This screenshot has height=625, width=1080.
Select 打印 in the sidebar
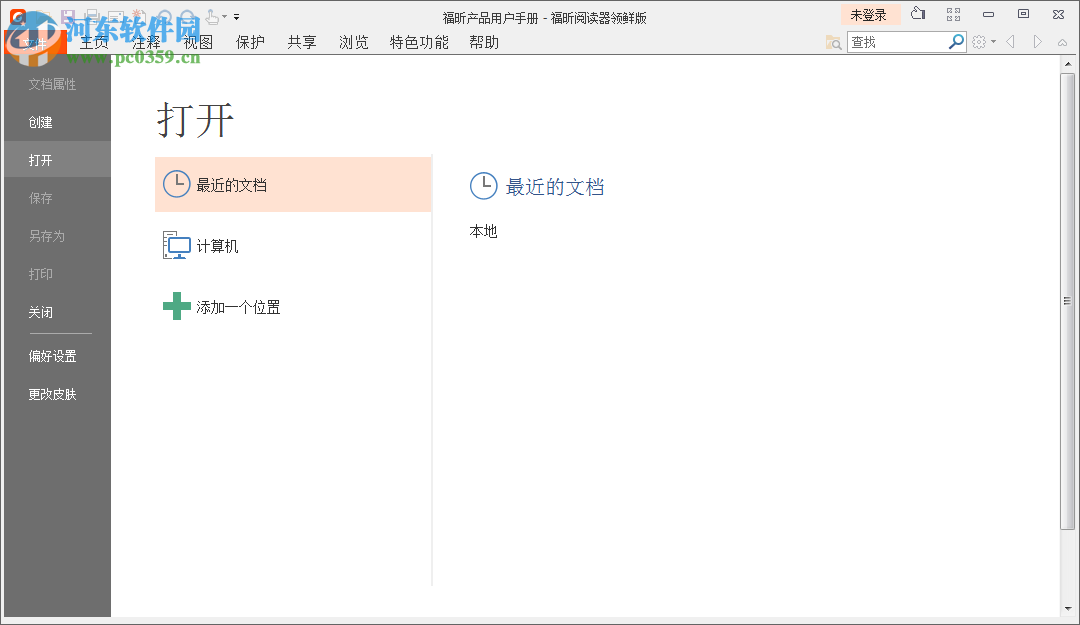click(57, 274)
